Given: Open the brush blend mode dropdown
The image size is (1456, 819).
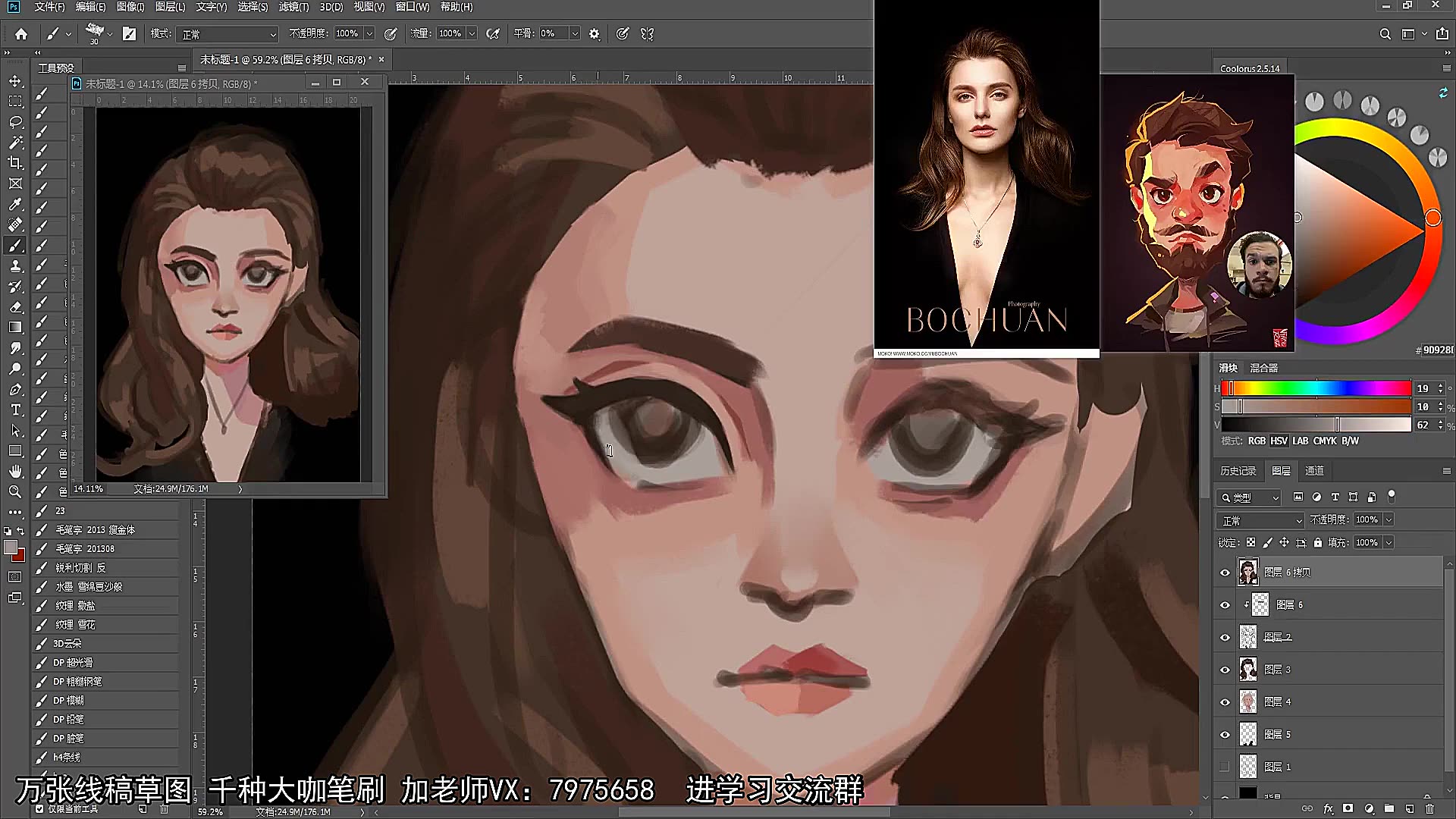Looking at the screenshot, I should [228, 34].
